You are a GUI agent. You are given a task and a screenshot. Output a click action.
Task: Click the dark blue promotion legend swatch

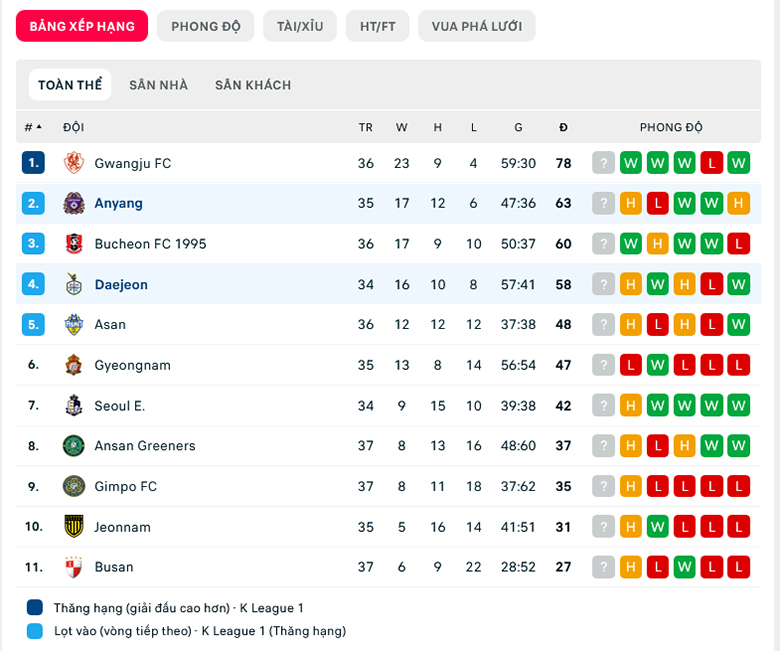35,608
